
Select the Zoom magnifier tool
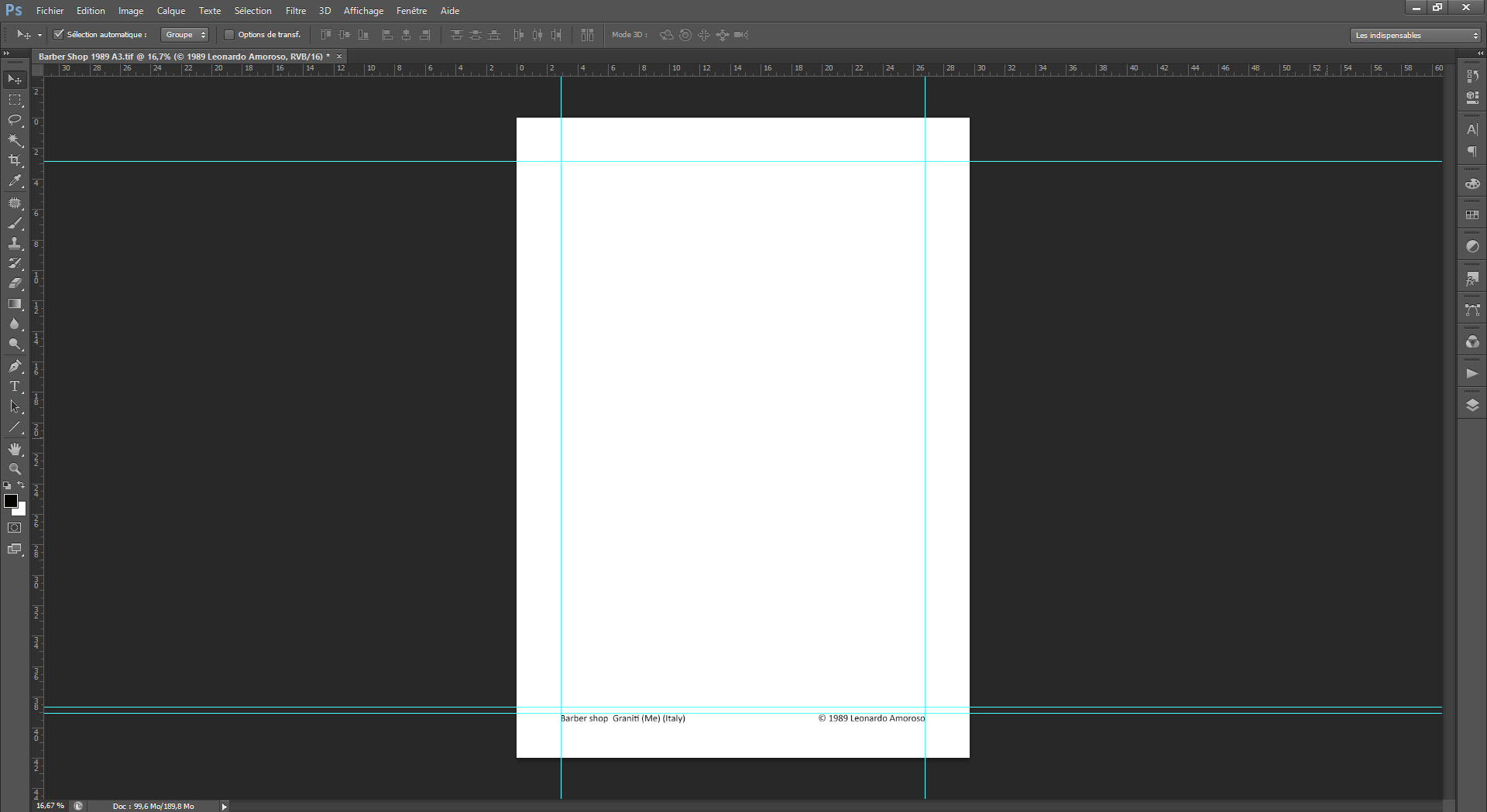[15, 469]
